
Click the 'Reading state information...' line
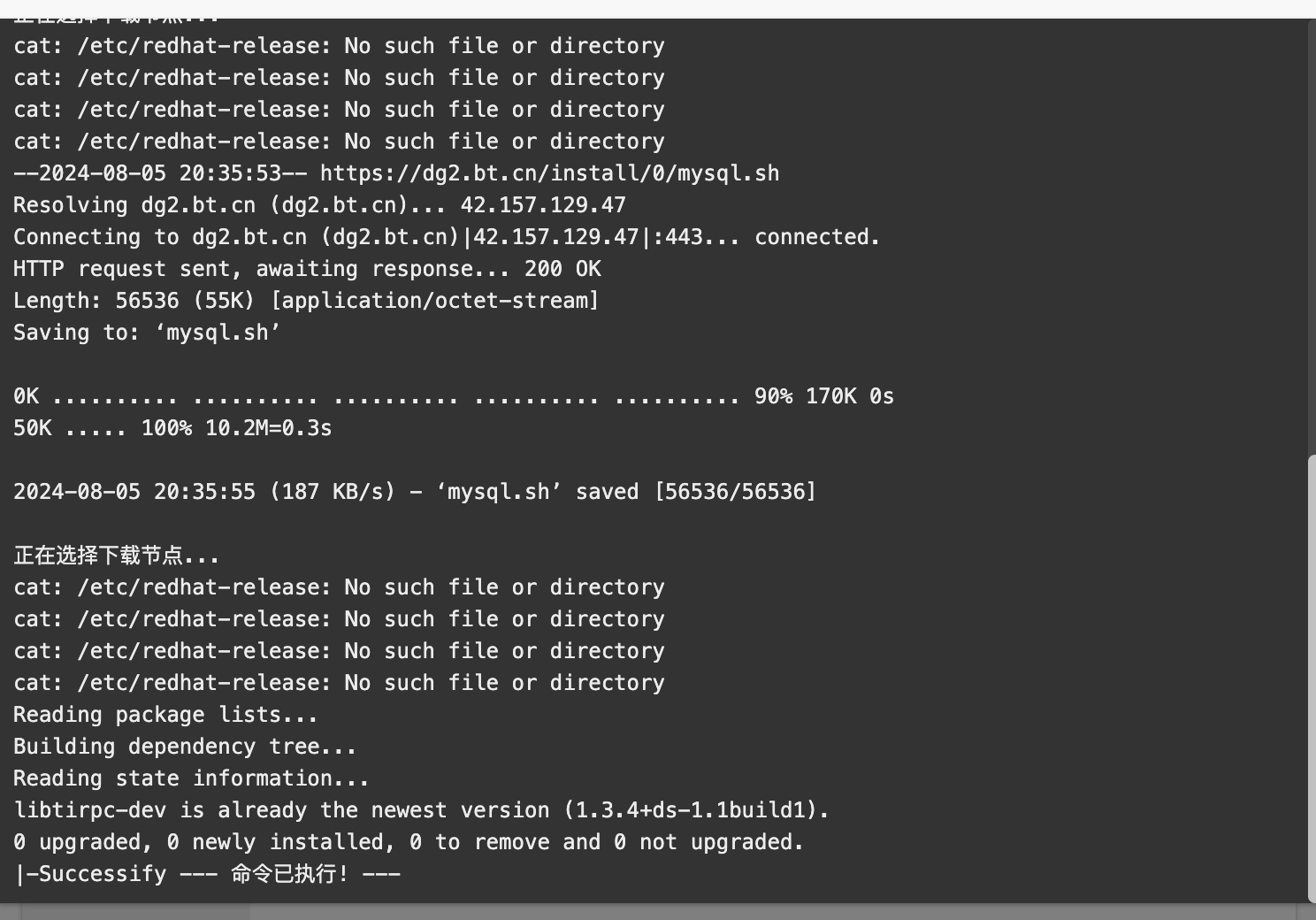click(x=191, y=778)
